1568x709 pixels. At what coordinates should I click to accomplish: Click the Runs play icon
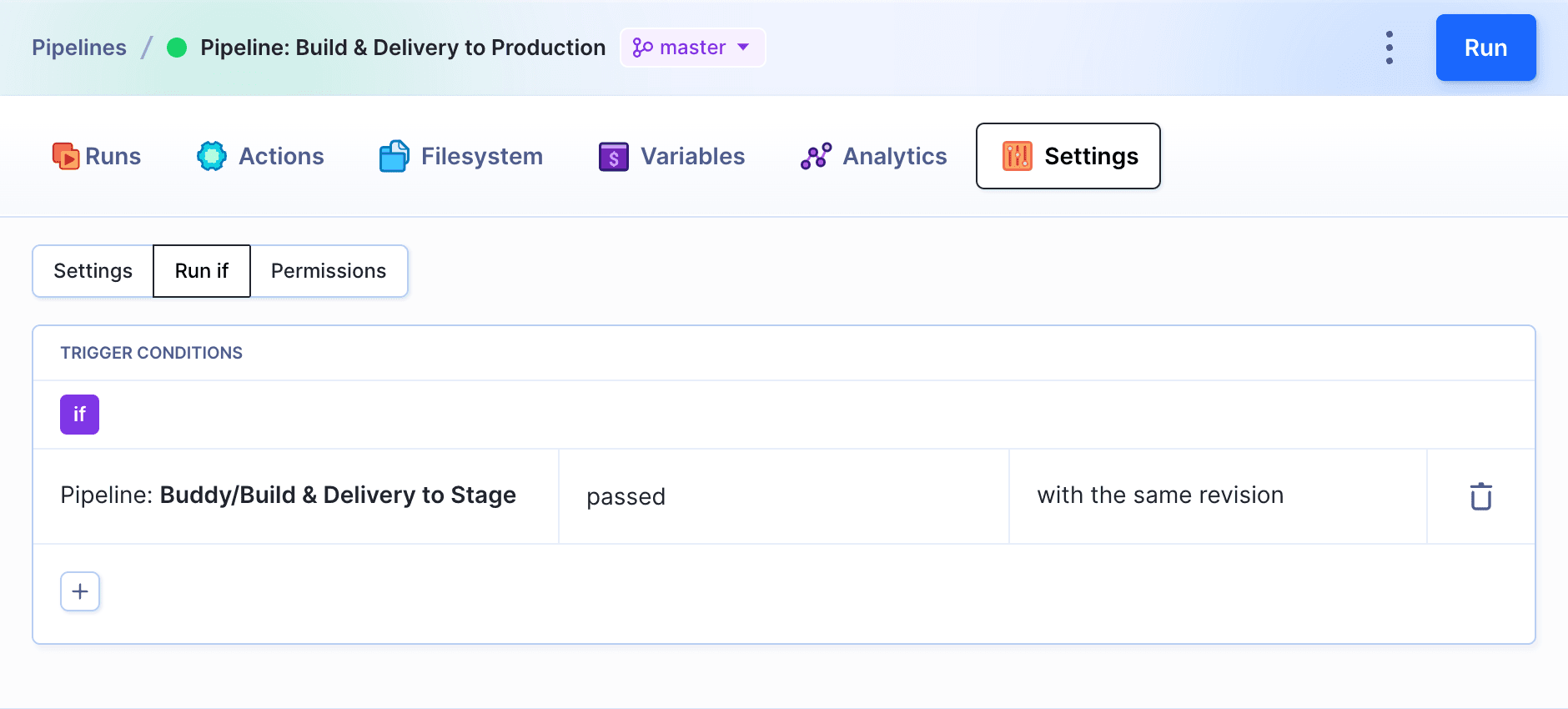66,156
